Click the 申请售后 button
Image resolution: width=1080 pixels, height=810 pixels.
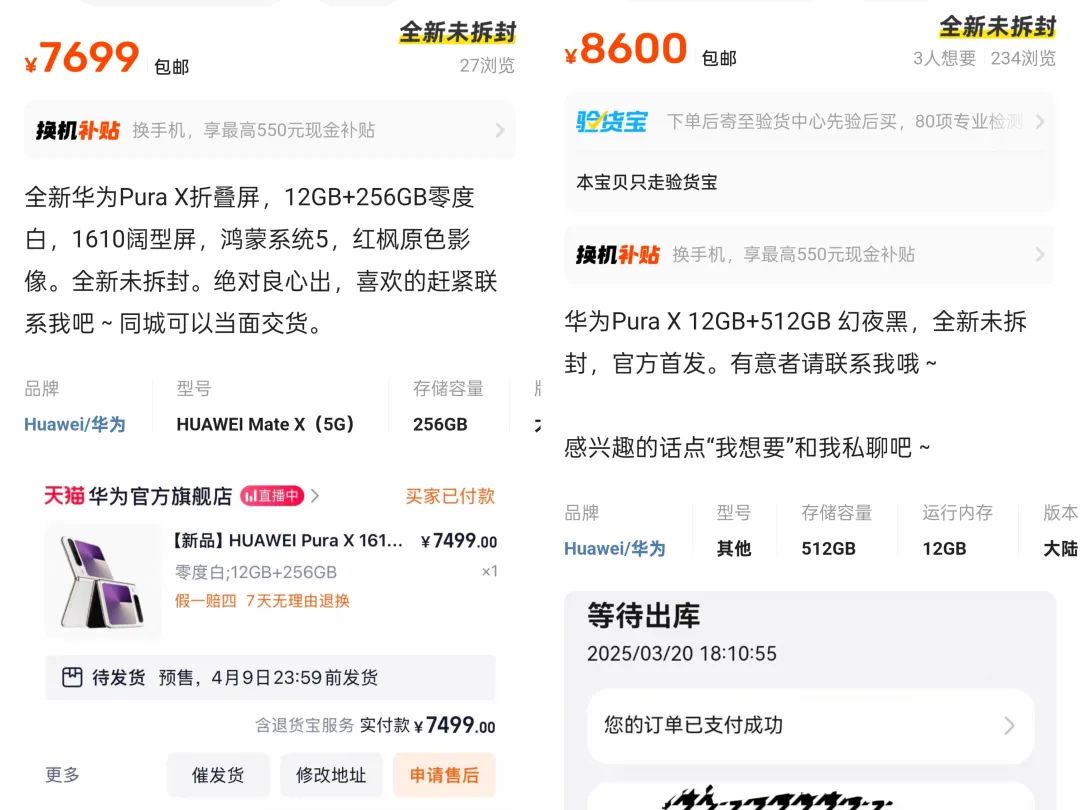[444, 776]
